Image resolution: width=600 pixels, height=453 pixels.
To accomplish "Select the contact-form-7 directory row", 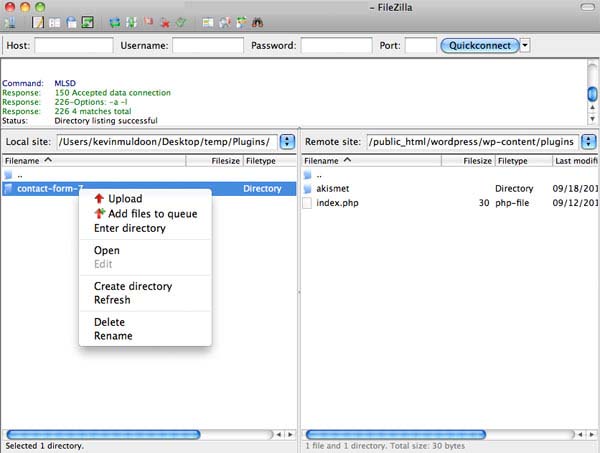I will click(x=149, y=188).
